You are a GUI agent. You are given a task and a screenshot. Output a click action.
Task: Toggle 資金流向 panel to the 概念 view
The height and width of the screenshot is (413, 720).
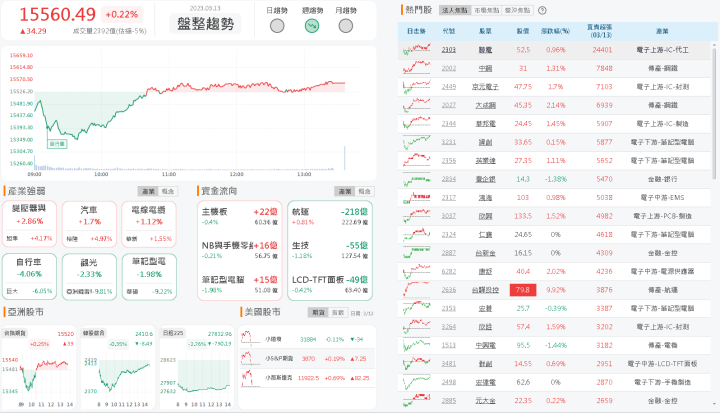coord(365,191)
